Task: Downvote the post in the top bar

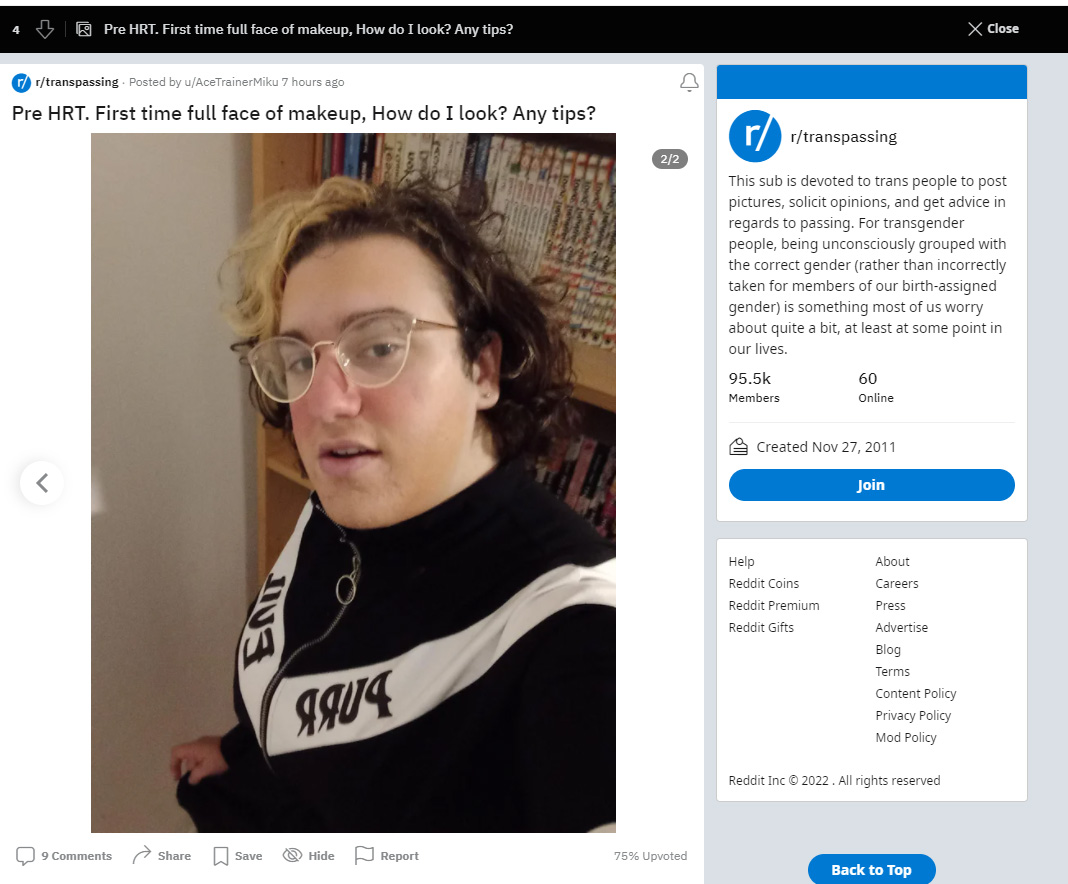Action: [45, 29]
